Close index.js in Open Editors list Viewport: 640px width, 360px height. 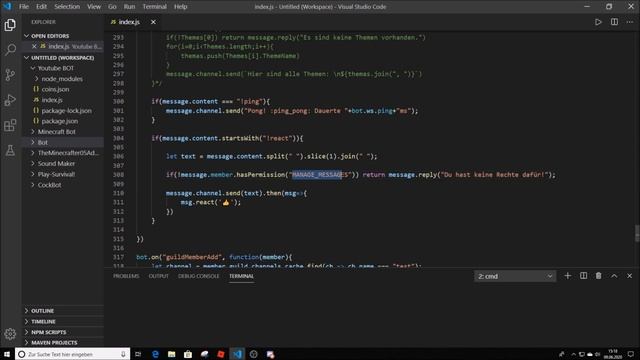[x=34, y=47]
